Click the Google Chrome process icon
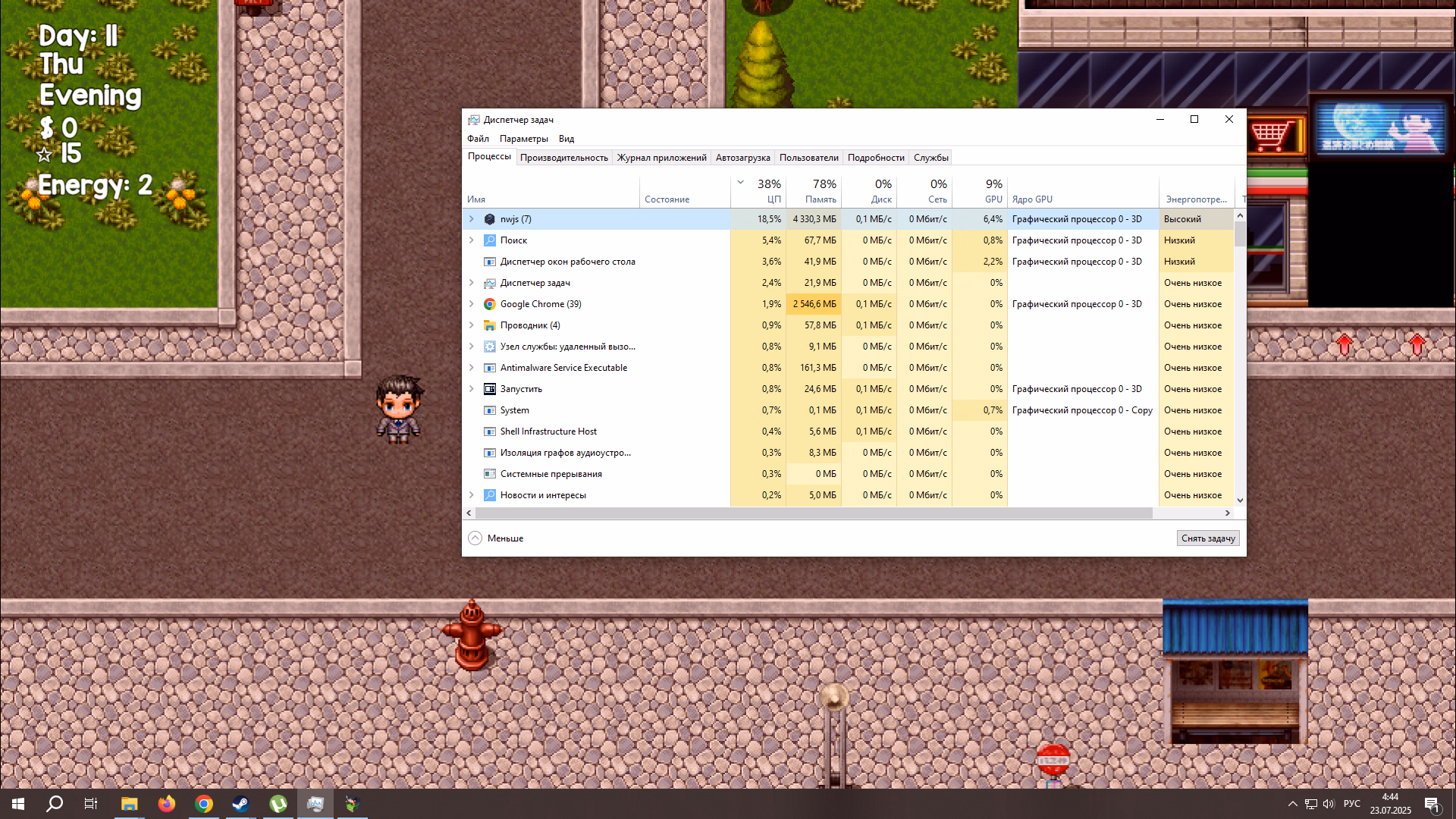The image size is (1456, 819). tap(490, 304)
